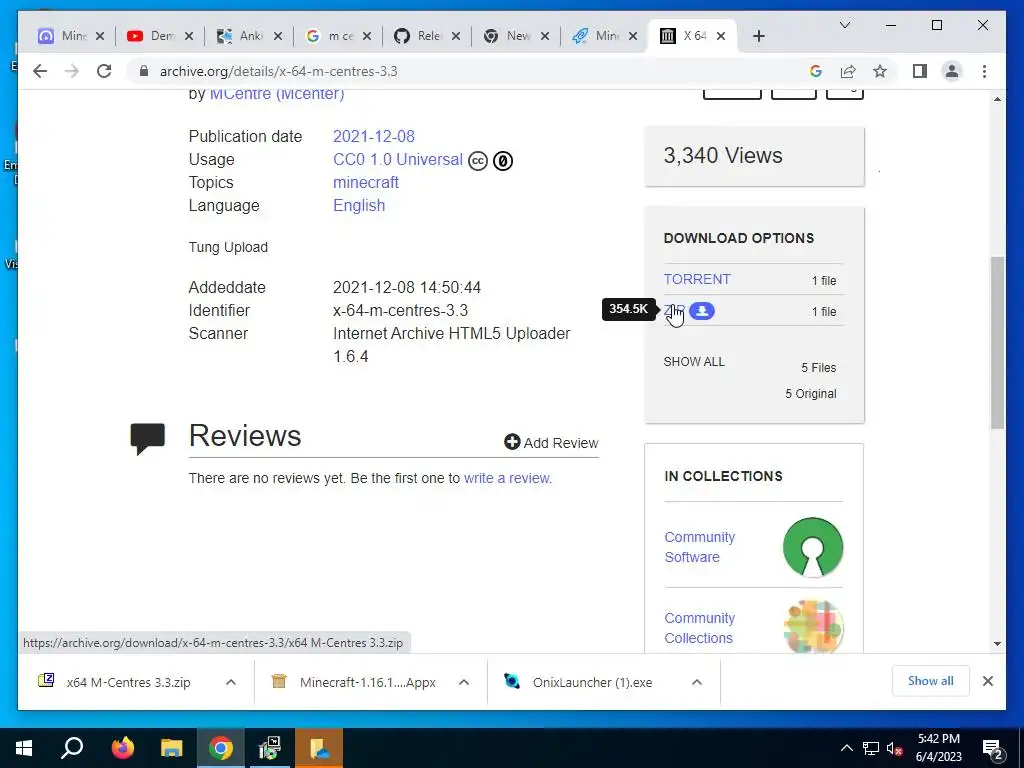The height and width of the screenshot is (768, 1024).
Task: Open Google search icon in address bar
Action: pyautogui.click(x=816, y=71)
